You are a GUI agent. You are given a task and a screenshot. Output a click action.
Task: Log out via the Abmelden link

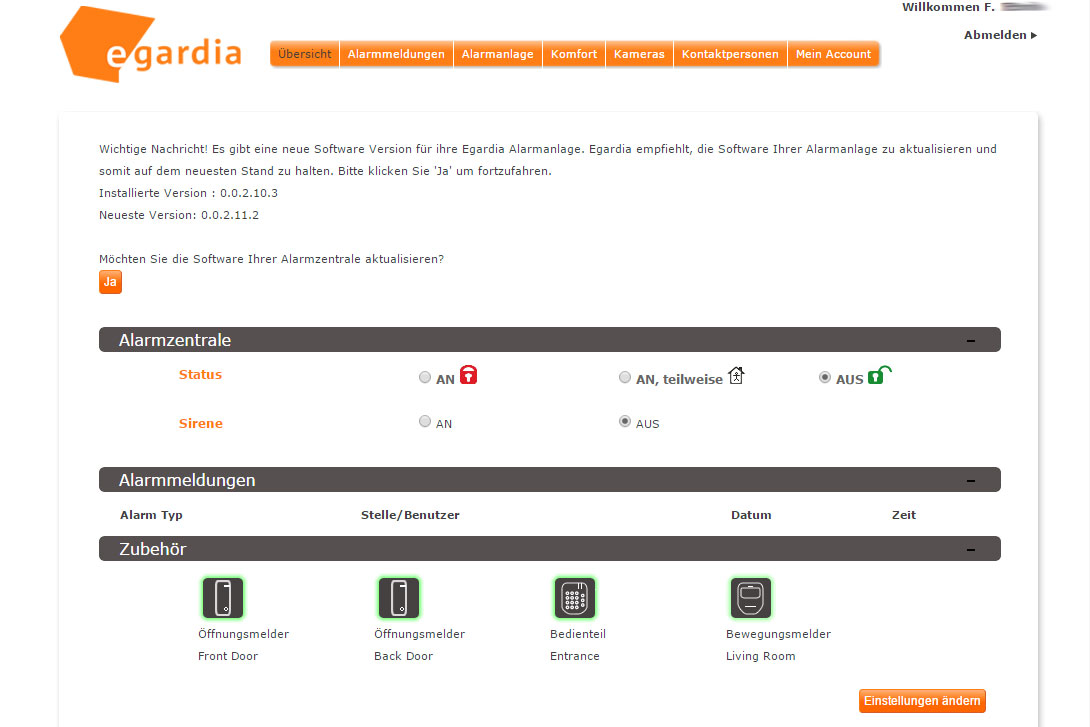(x=999, y=35)
